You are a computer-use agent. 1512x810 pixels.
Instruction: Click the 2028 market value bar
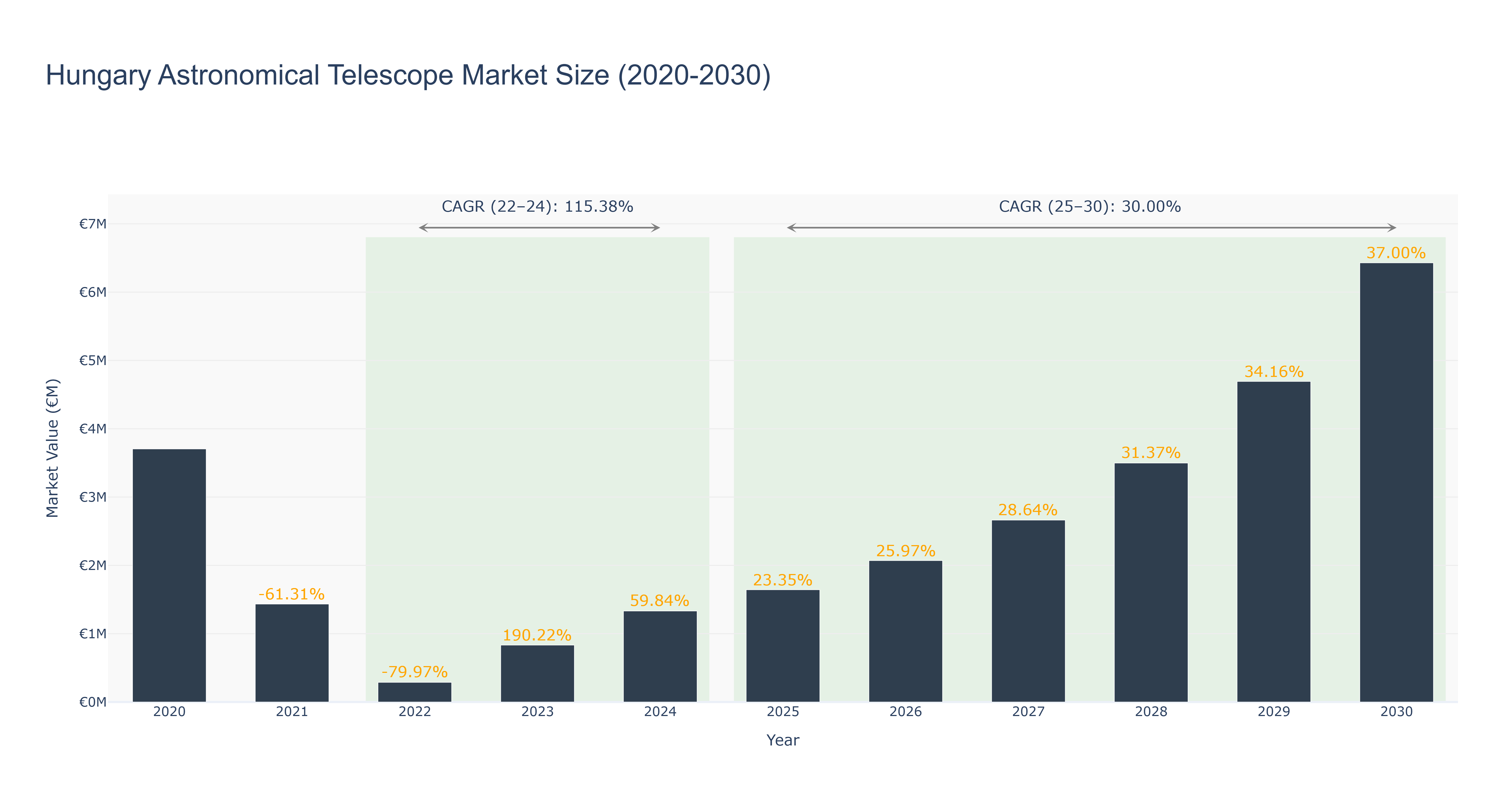(x=1150, y=583)
